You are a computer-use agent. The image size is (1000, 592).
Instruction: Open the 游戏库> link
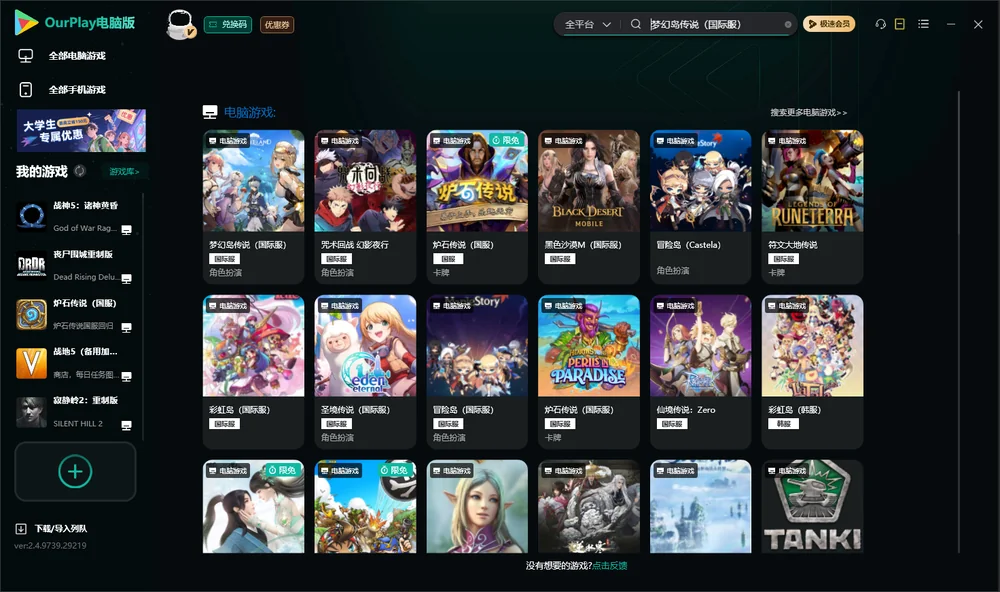124,172
